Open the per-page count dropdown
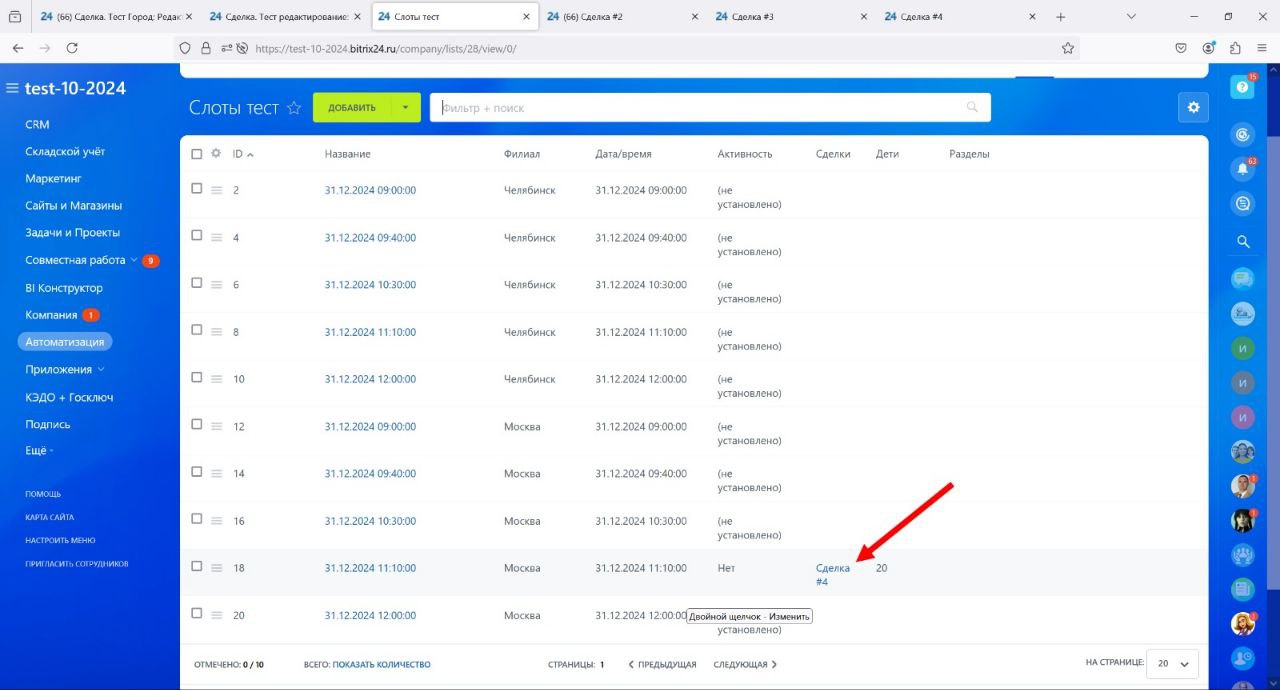Screen dimensions: 1280x690 pos(1172,664)
